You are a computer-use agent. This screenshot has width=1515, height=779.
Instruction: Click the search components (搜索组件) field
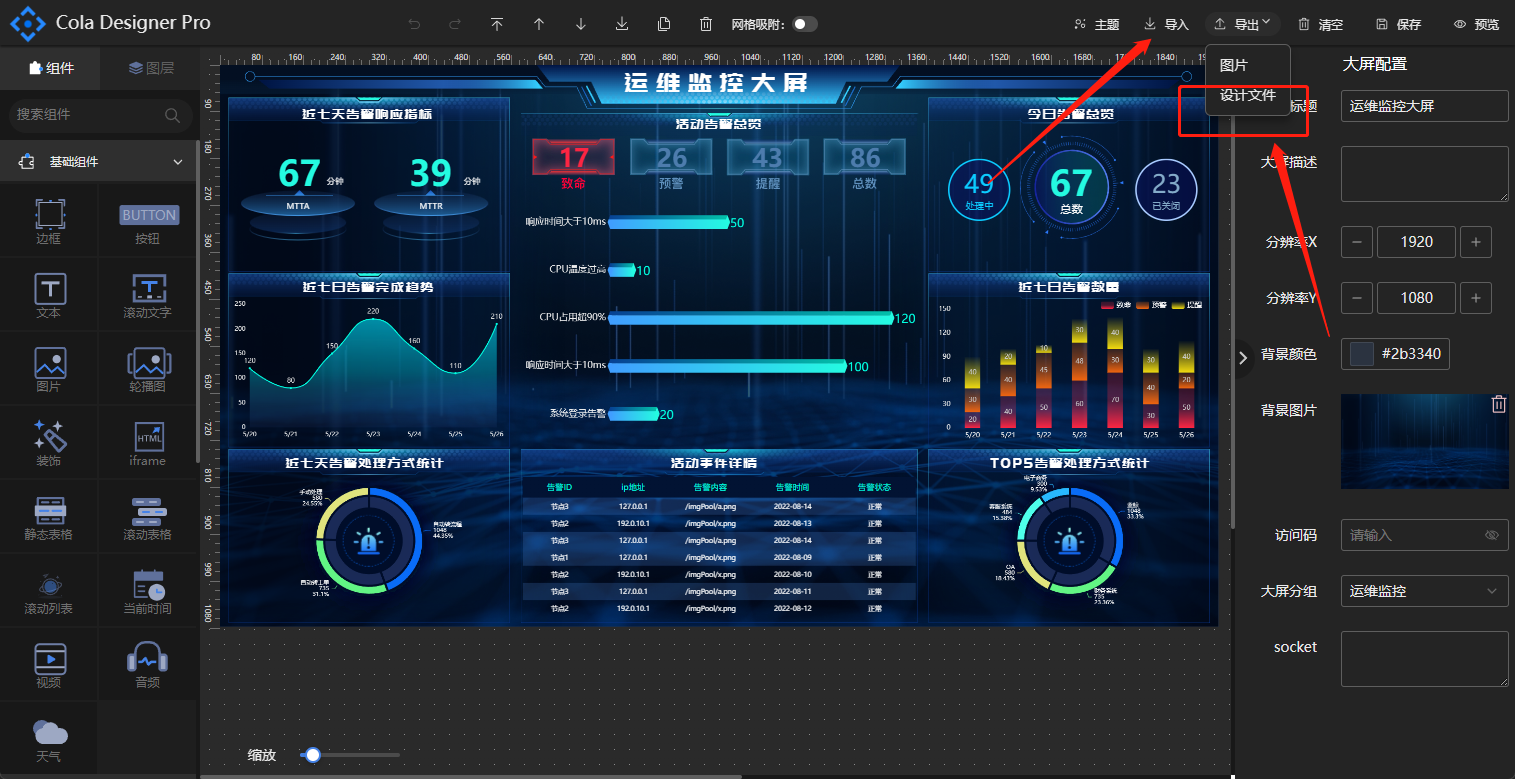pos(88,115)
